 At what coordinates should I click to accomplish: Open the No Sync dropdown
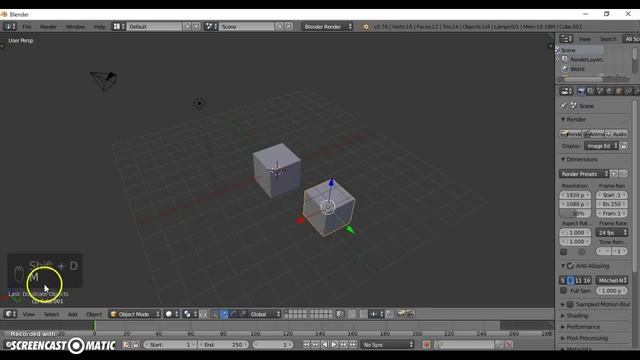tap(387, 345)
